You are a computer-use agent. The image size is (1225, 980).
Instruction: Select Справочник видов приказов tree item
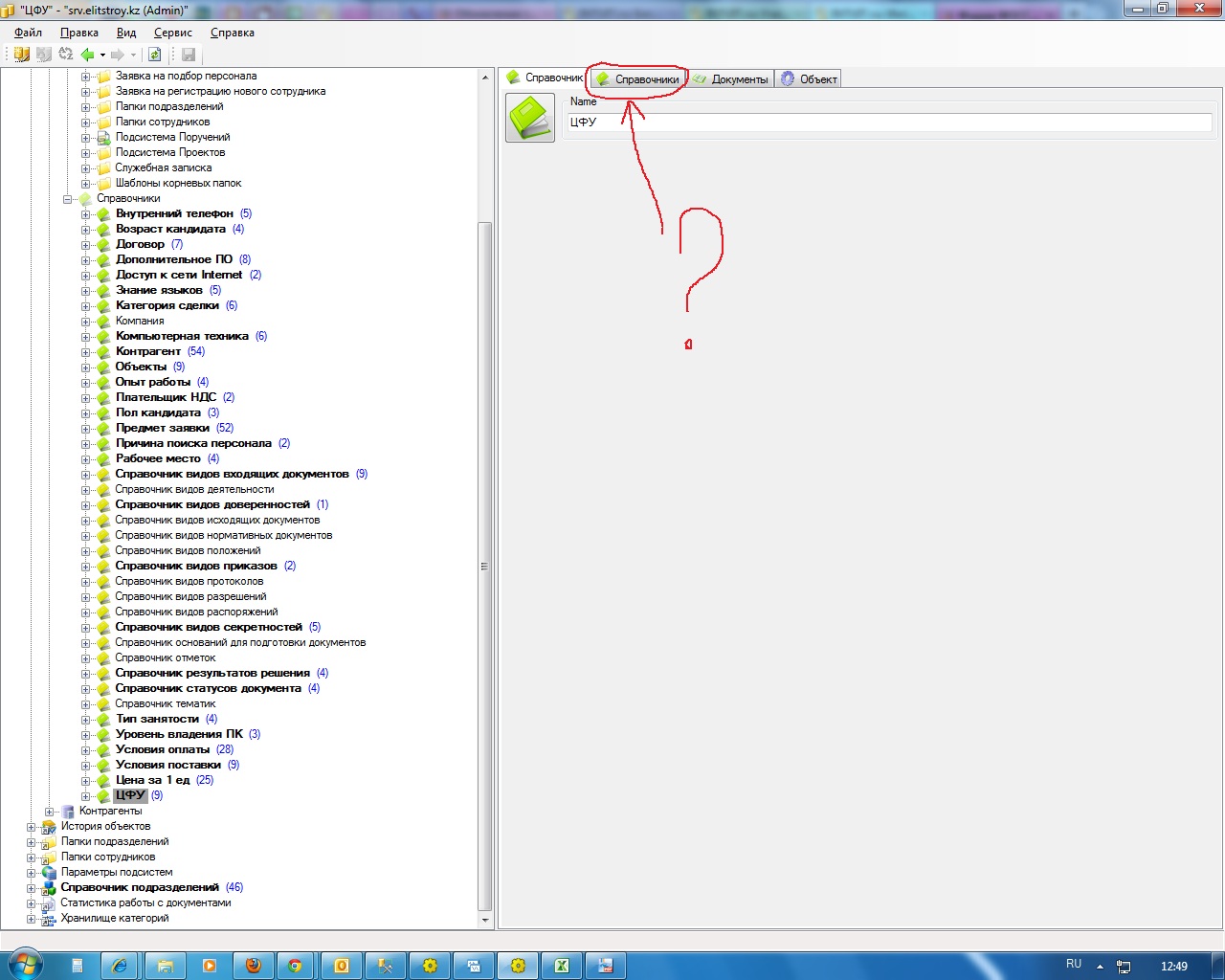pyautogui.click(x=195, y=566)
